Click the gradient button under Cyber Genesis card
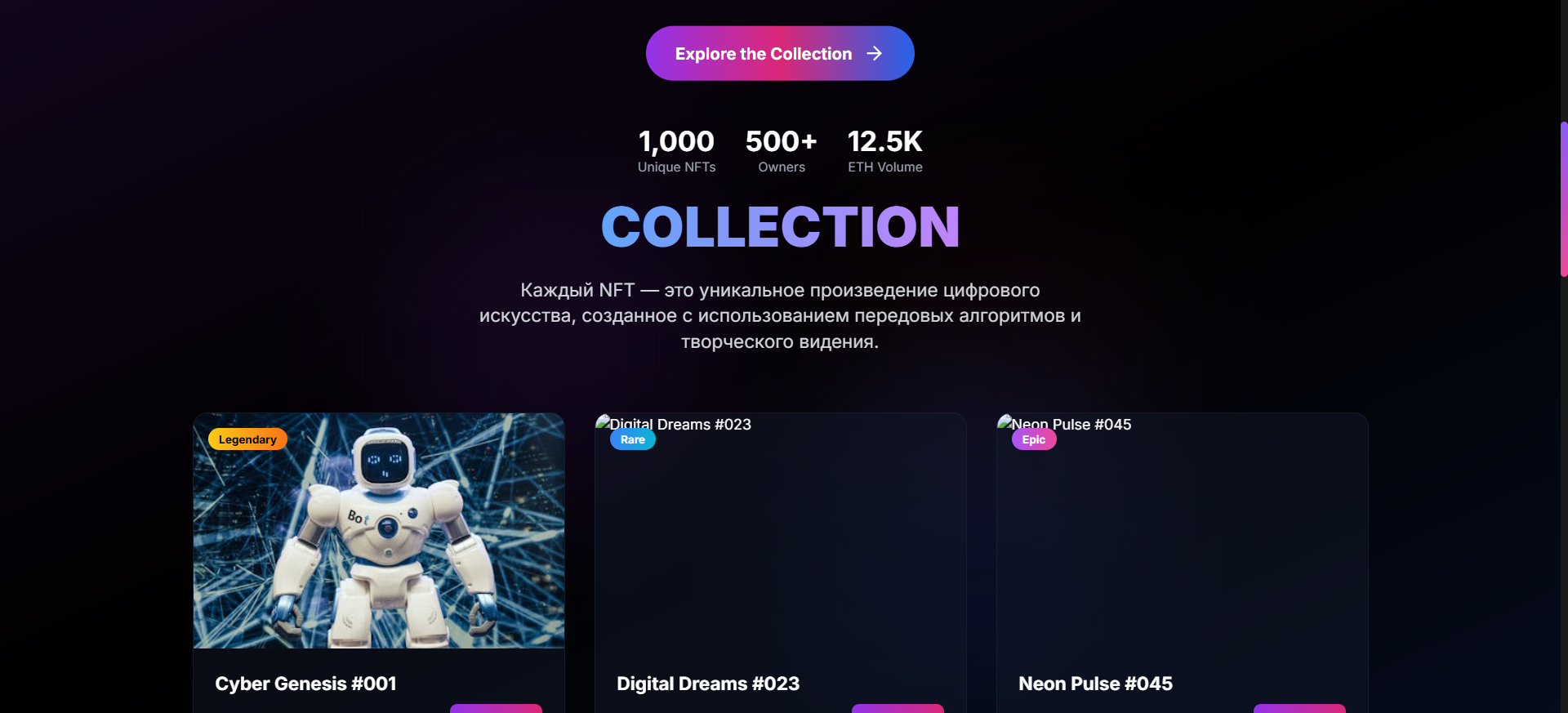Image resolution: width=1568 pixels, height=713 pixels. (x=496, y=708)
